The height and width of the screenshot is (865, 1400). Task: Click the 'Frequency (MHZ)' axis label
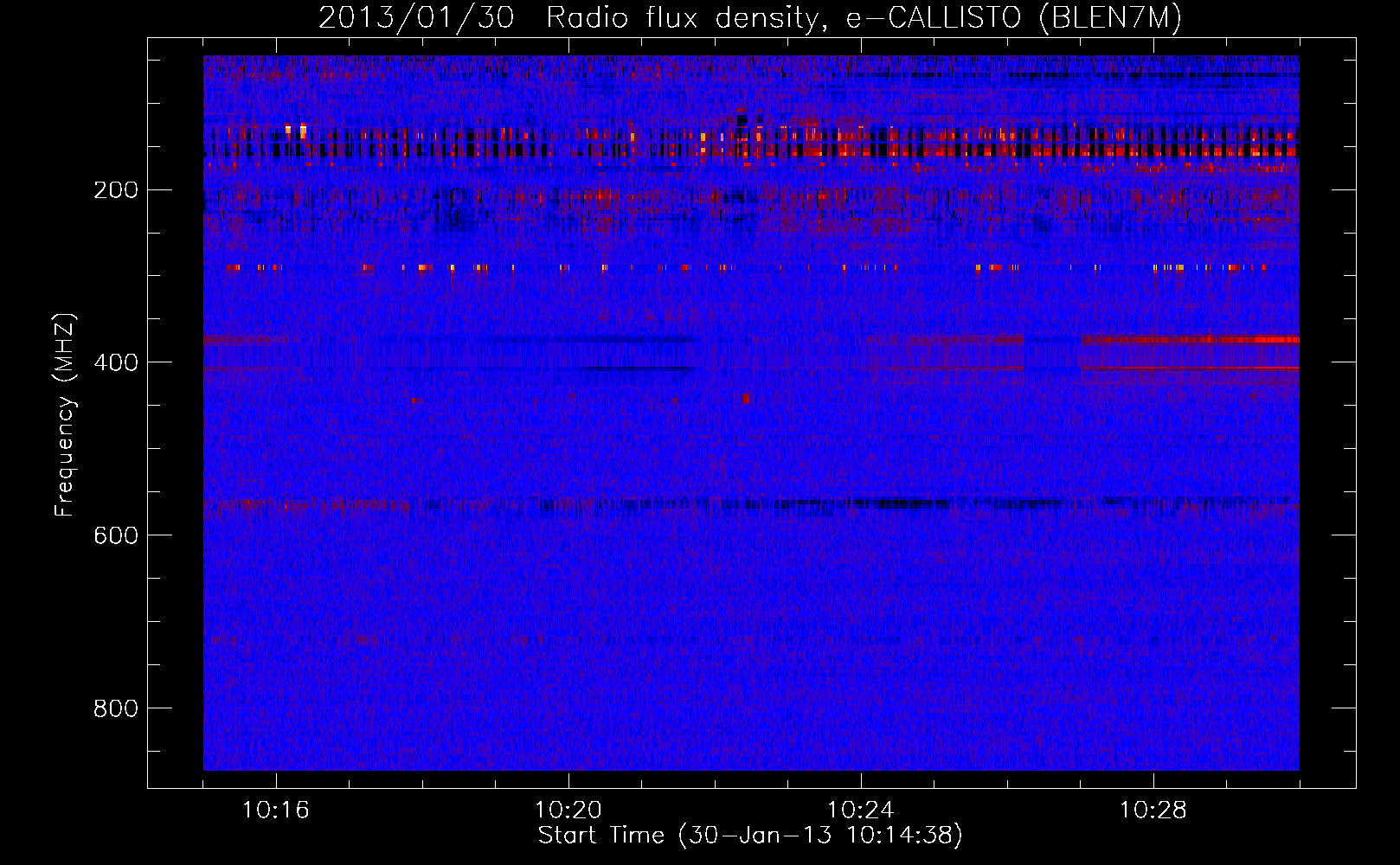[x=66, y=414]
